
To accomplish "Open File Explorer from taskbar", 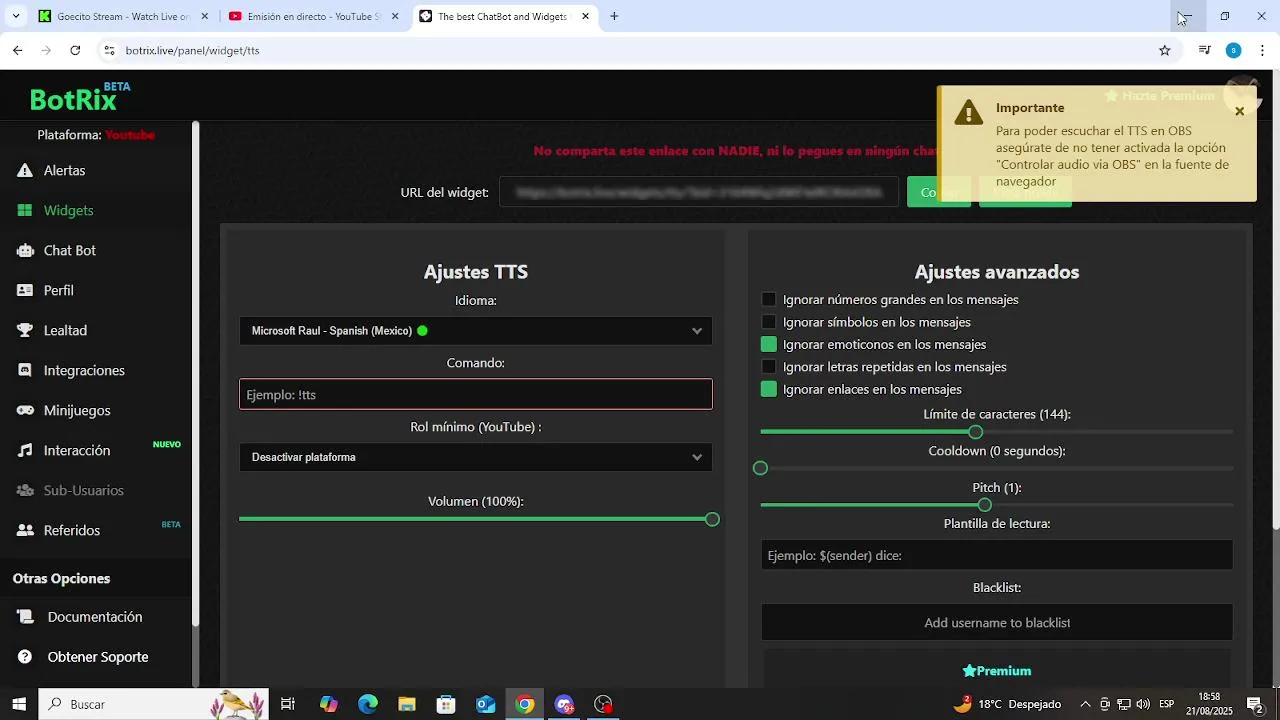I will (x=407, y=704).
